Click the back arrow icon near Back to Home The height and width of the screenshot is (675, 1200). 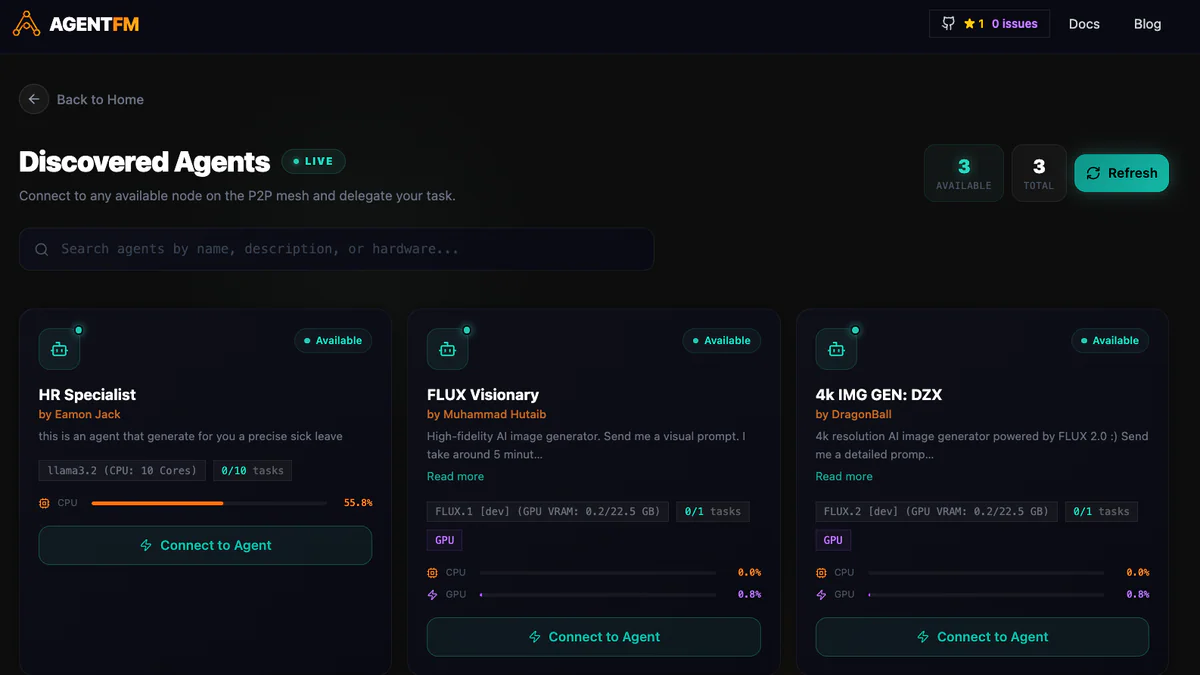click(x=33, y=99)
